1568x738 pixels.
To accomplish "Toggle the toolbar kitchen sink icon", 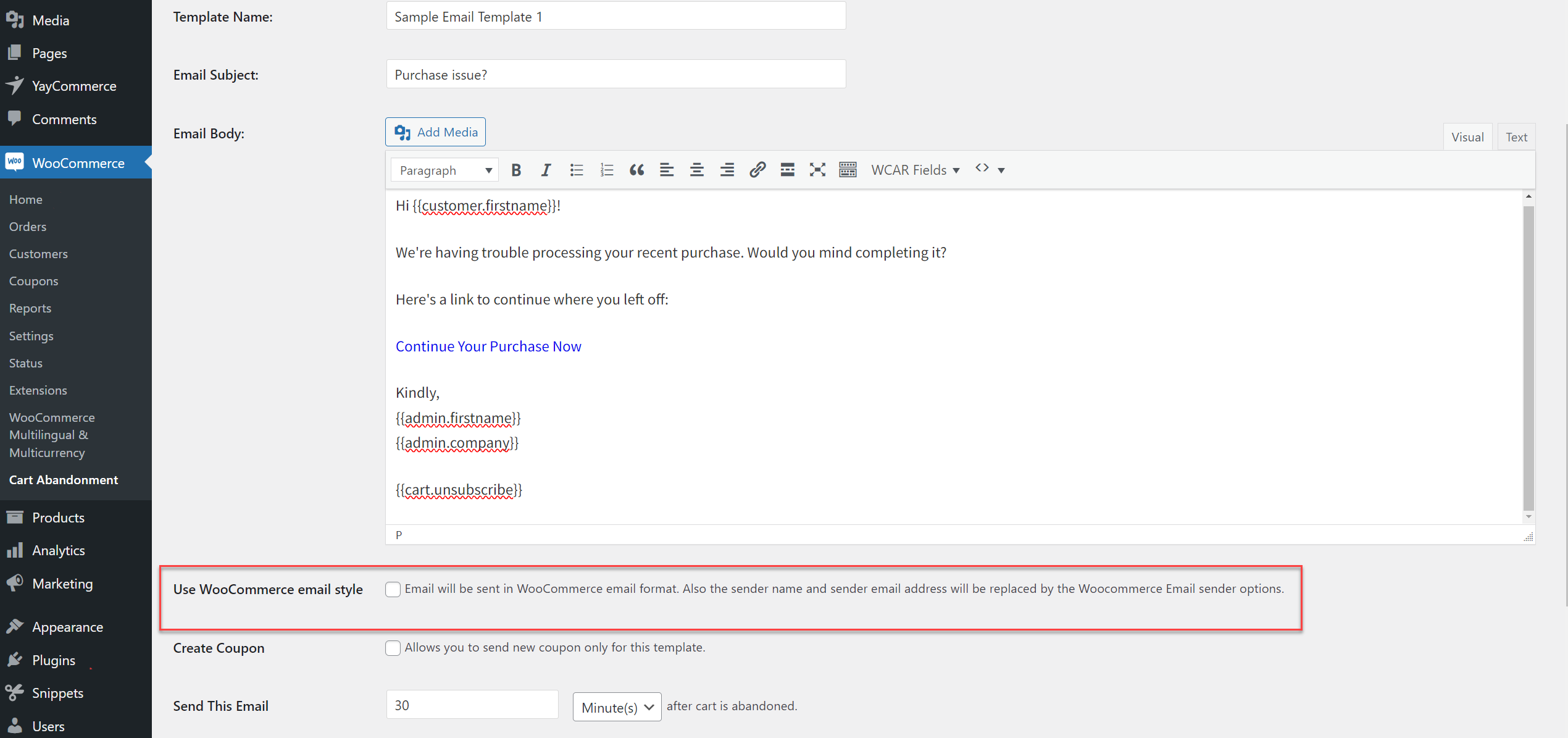I will coord(848,170).
